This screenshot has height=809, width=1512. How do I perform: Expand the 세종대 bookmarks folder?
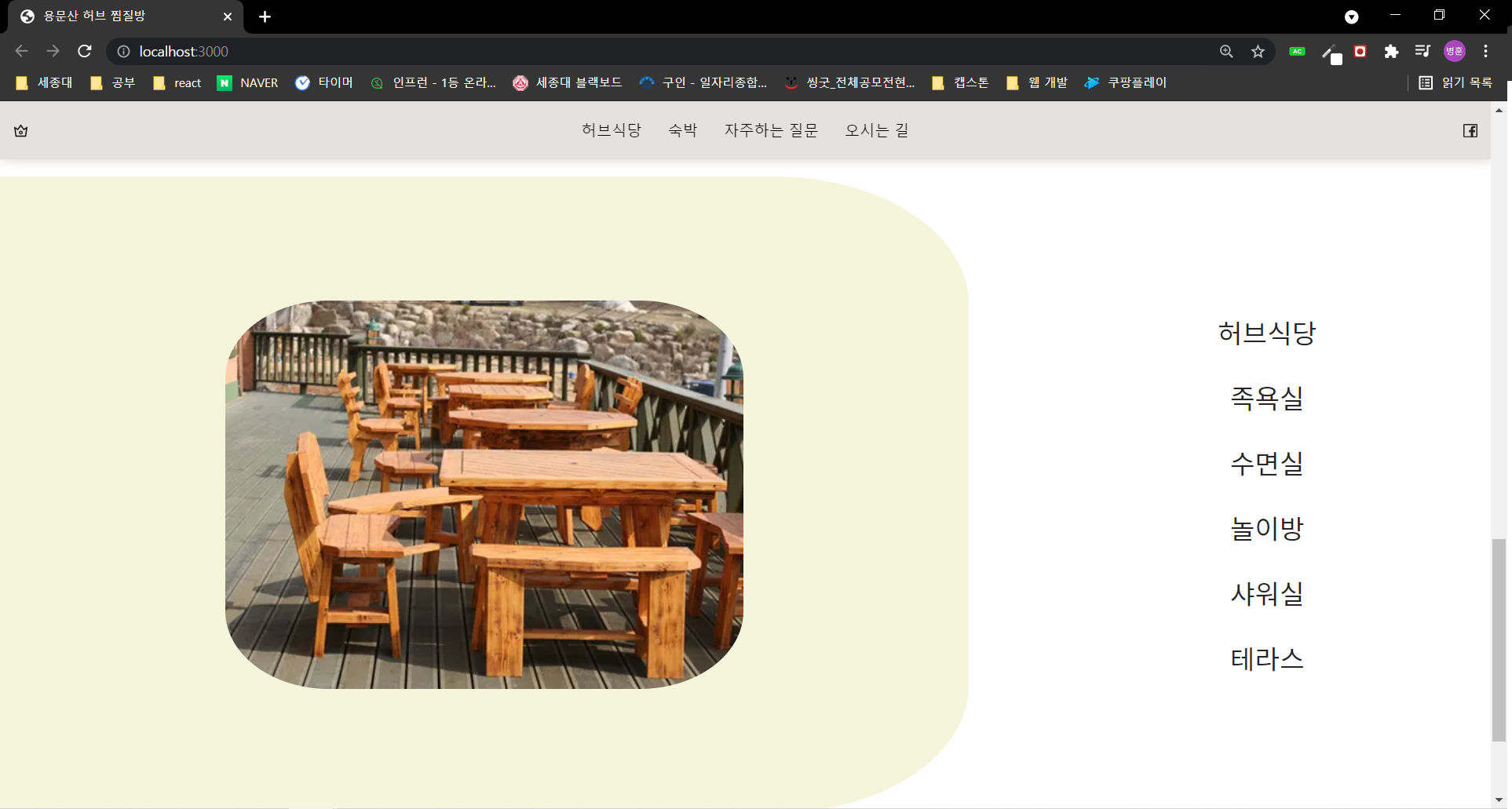coord(43,82)
